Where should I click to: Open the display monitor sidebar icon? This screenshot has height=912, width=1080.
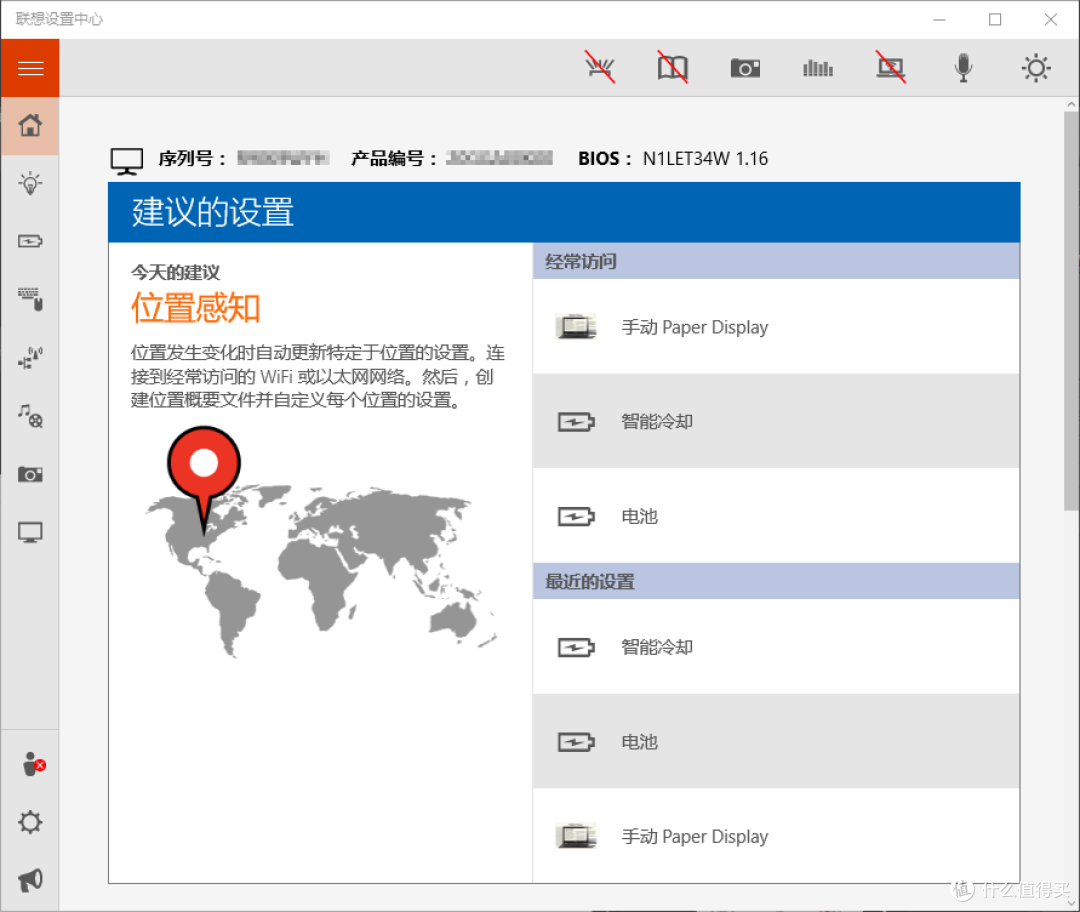coord(30,532)
